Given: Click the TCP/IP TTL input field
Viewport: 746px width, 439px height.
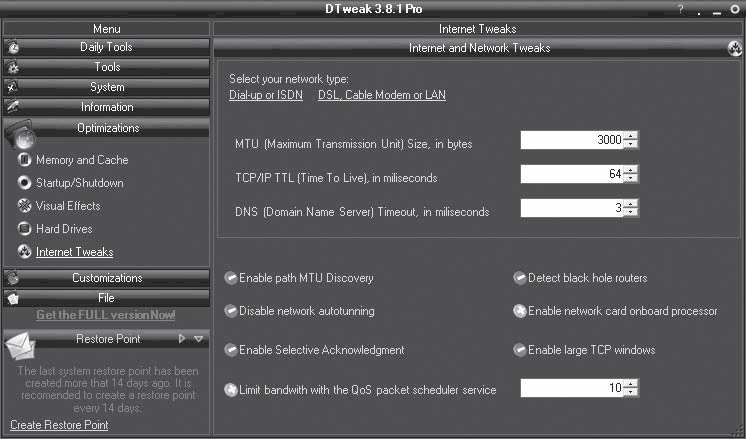Looking at the screenshot, I should pyautogui.click(x=572, y=174).
